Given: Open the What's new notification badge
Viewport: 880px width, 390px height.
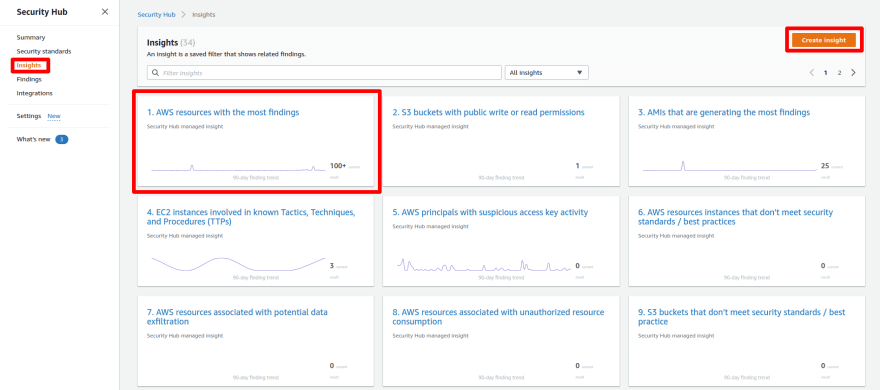Looking at the screenshot, I should (x=62, y=139).
